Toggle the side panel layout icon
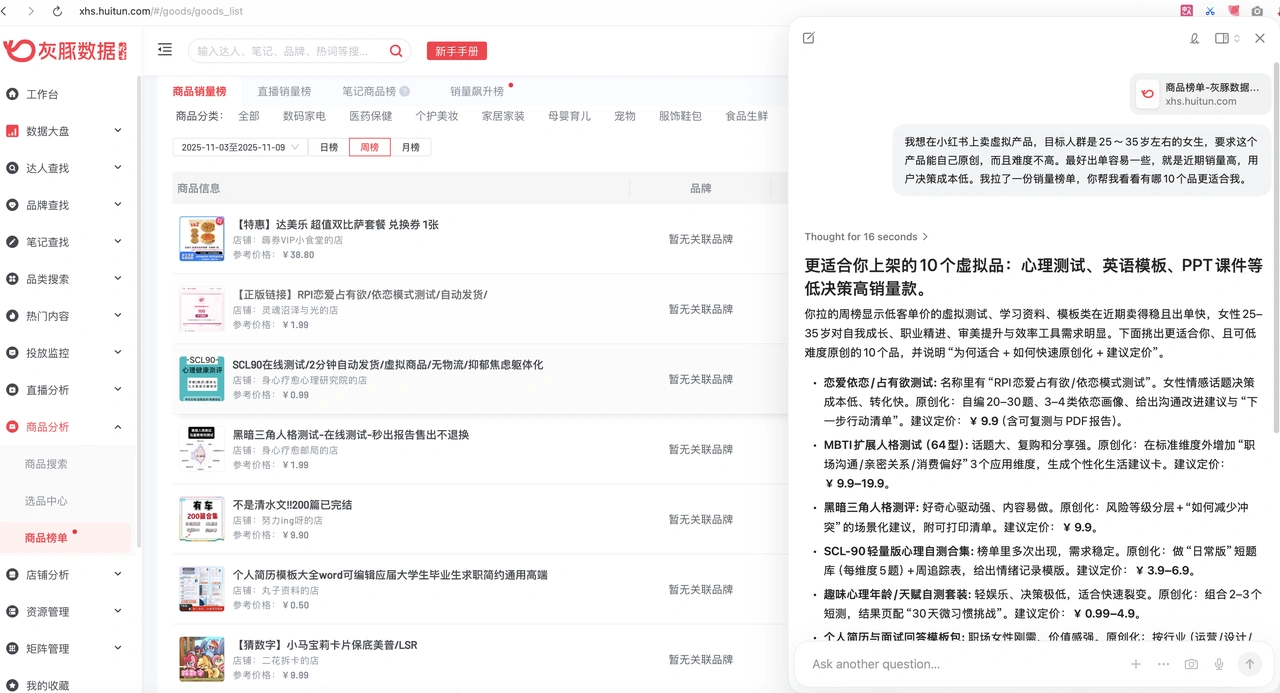The image size is (1280, 693). tap(1221, 37)
